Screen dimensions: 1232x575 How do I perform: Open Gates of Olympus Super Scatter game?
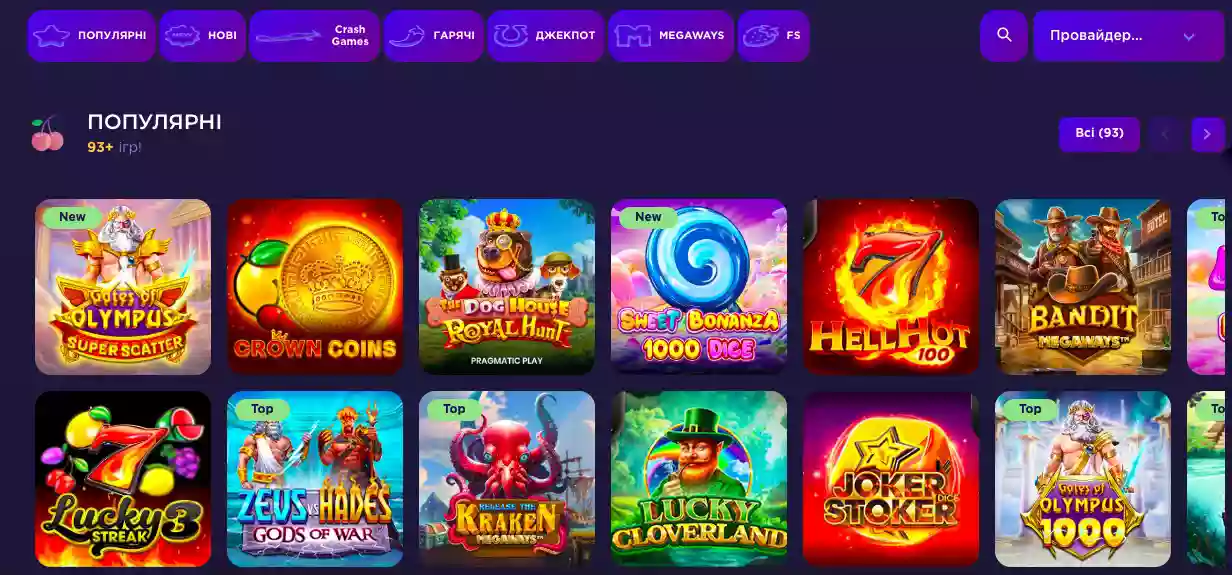pos(123,287)
